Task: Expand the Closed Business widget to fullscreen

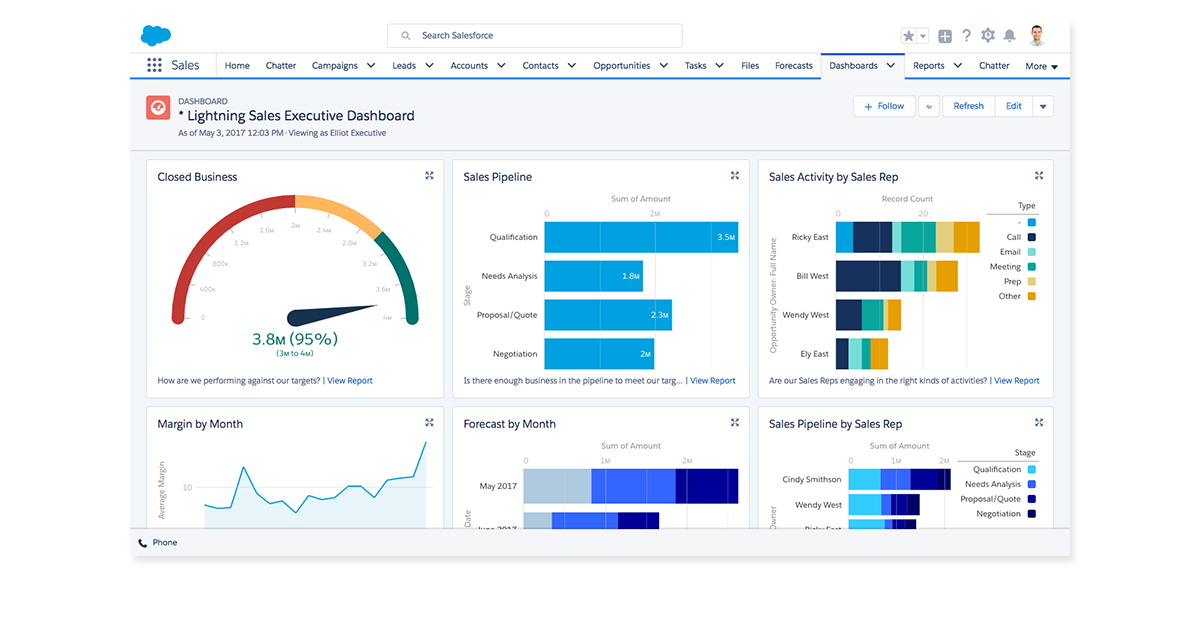Action: (429, 175)
